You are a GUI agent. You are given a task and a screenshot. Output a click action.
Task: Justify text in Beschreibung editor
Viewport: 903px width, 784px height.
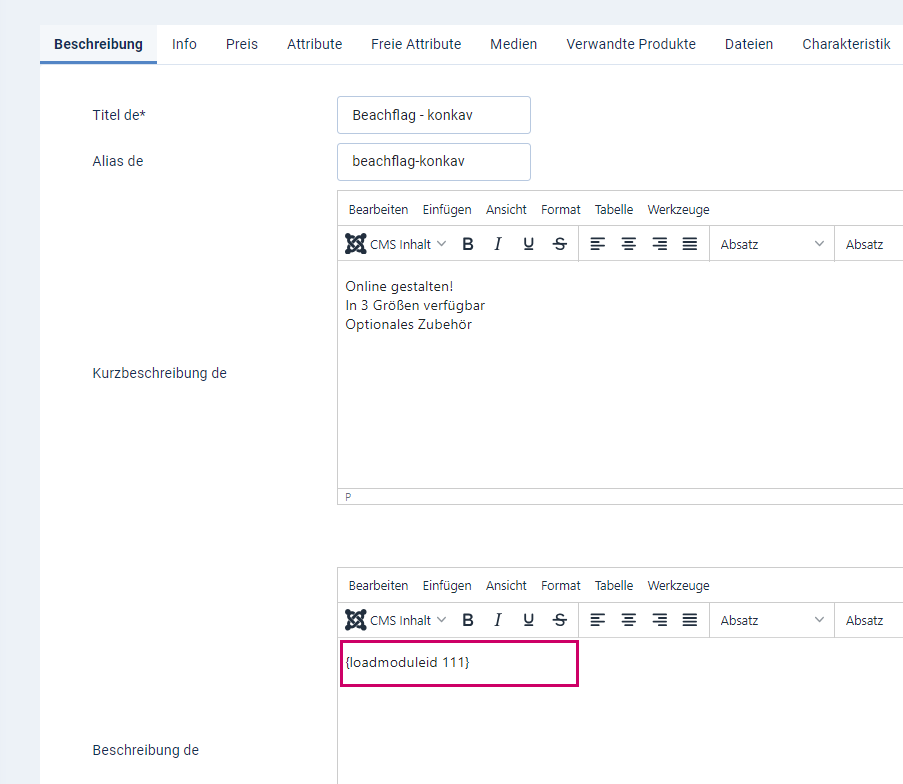coord(690,620)
